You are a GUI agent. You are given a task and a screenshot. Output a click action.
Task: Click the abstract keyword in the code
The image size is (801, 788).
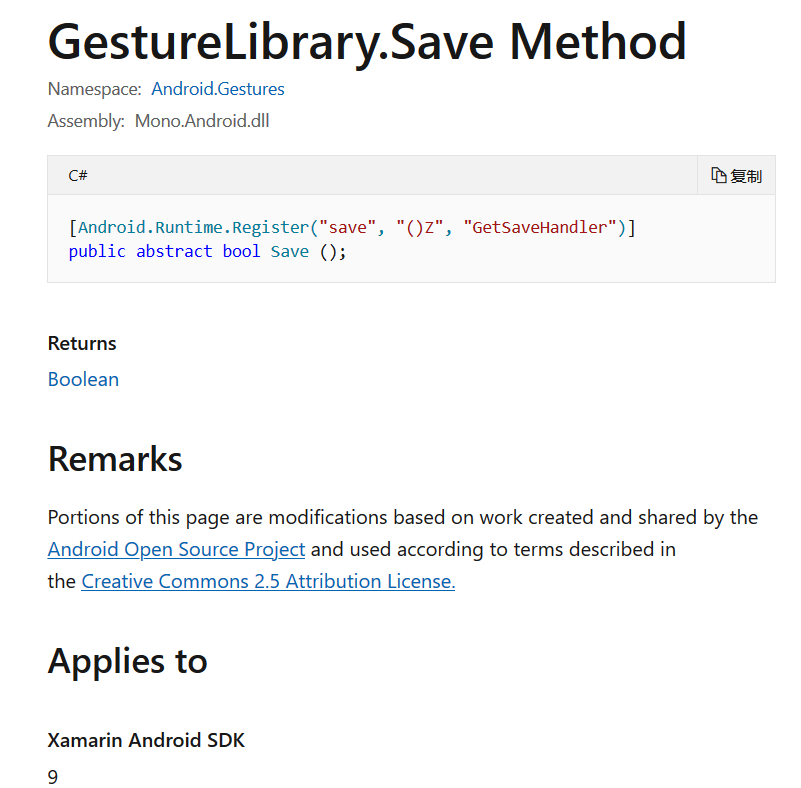174,251
